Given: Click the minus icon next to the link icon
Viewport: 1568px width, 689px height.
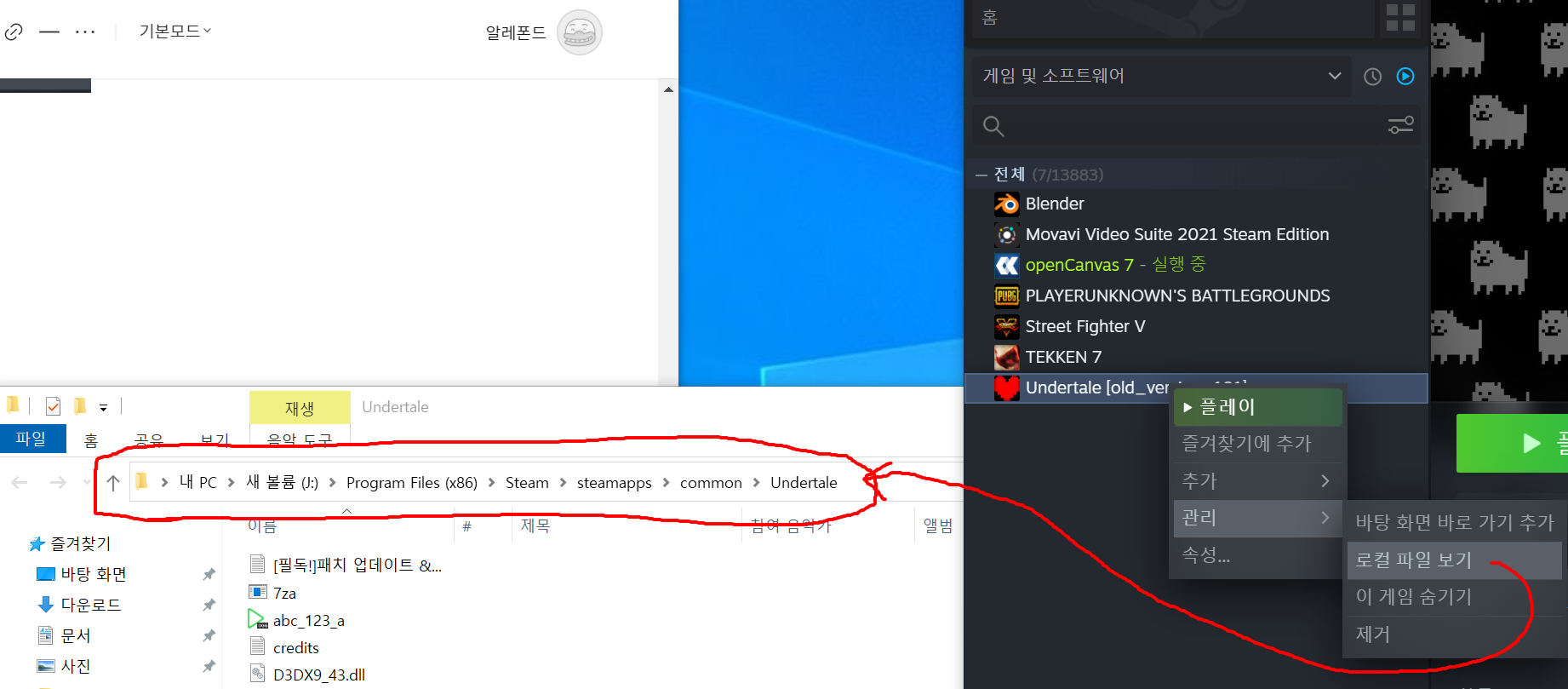Looking at the screenshot, I should [49, 32].
